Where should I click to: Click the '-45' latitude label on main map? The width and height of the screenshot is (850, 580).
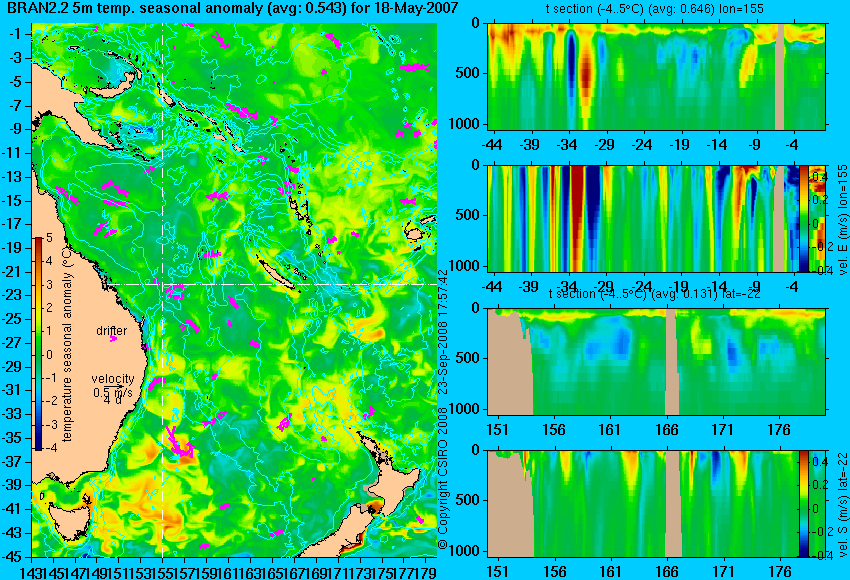13,557
